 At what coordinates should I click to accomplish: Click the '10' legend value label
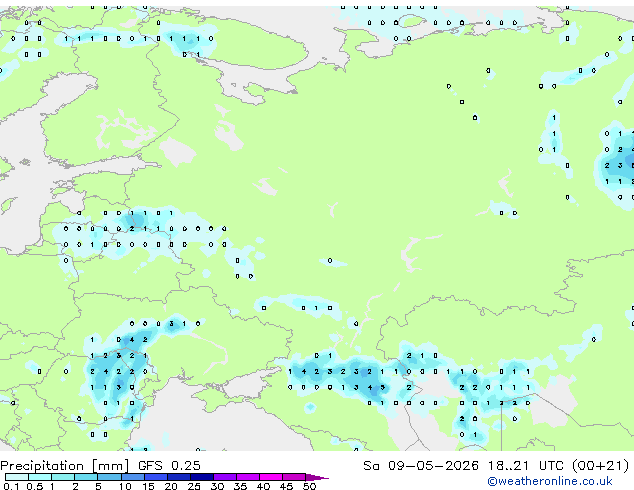[x=125, y=486]
